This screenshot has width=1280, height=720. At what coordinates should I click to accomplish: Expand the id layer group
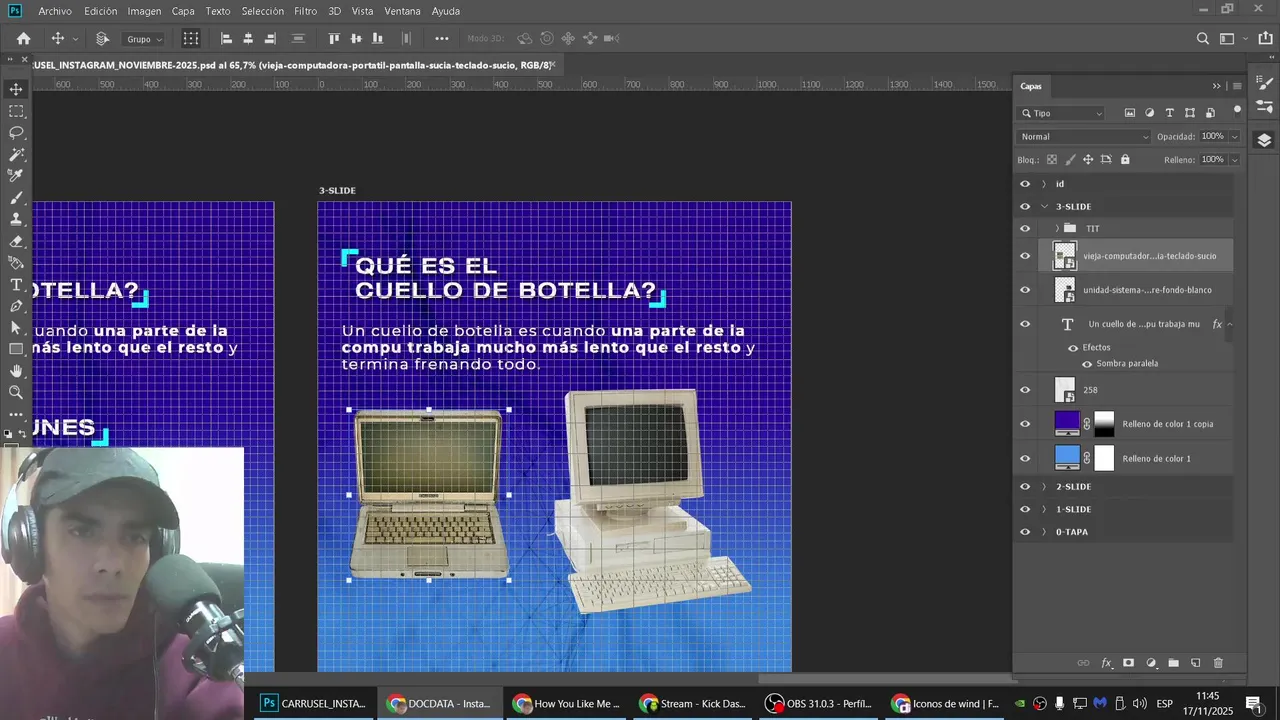click(1044, 184)
